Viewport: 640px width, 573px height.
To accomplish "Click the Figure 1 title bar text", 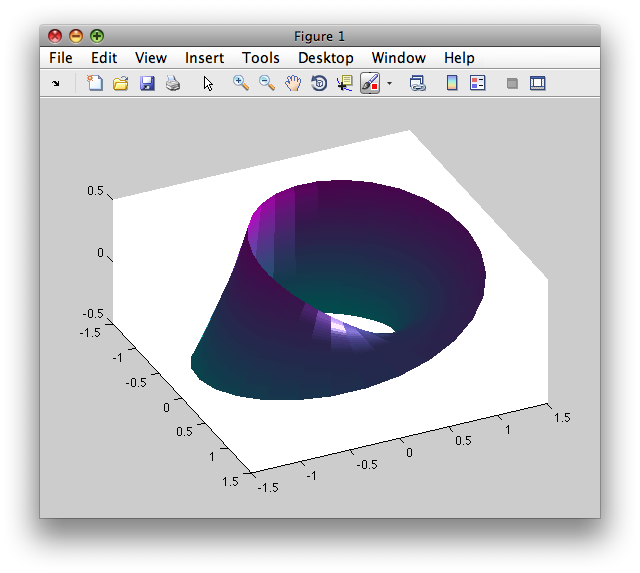I will (x=320, y=36).
